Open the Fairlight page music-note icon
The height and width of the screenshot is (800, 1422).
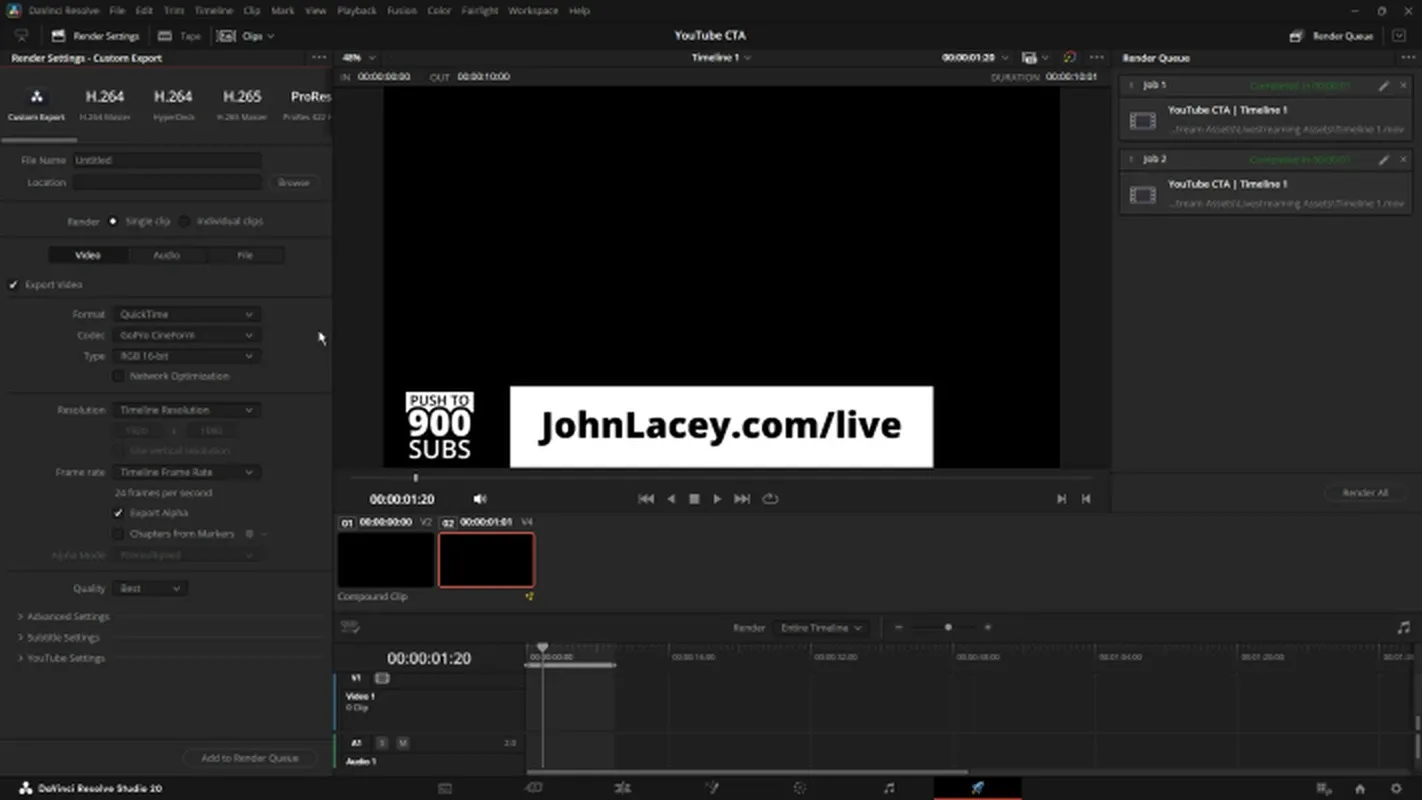889,788
